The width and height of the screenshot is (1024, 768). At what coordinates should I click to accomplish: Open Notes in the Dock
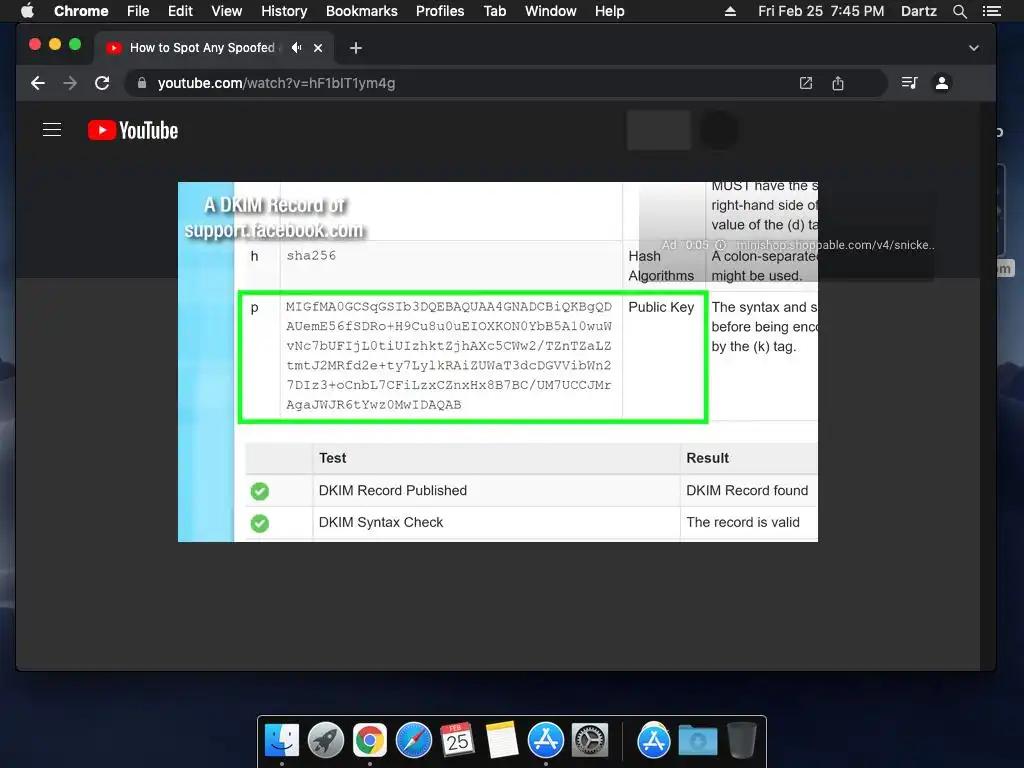pos(502,740)
